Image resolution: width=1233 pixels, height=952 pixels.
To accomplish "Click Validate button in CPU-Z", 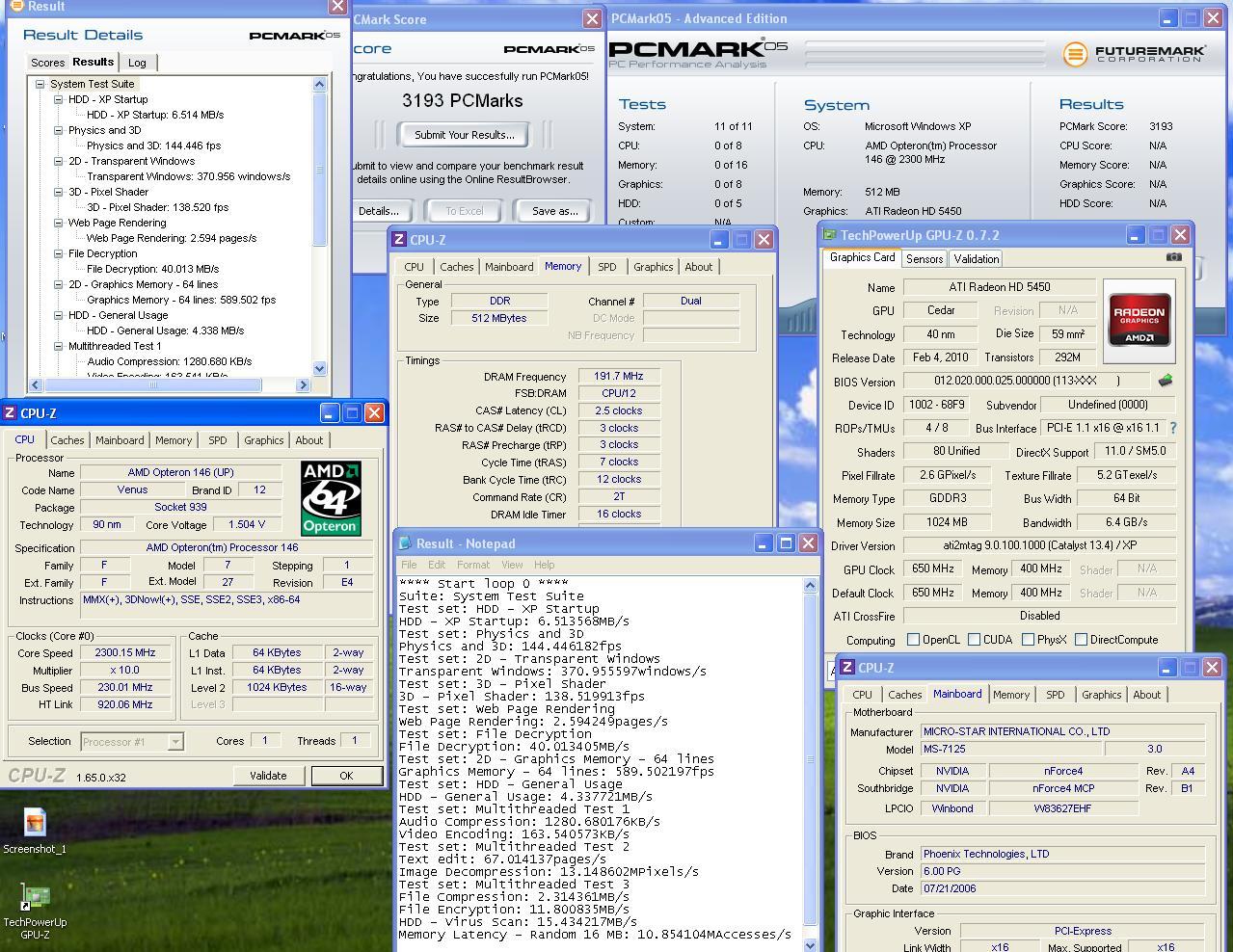I will coord(268,776).
